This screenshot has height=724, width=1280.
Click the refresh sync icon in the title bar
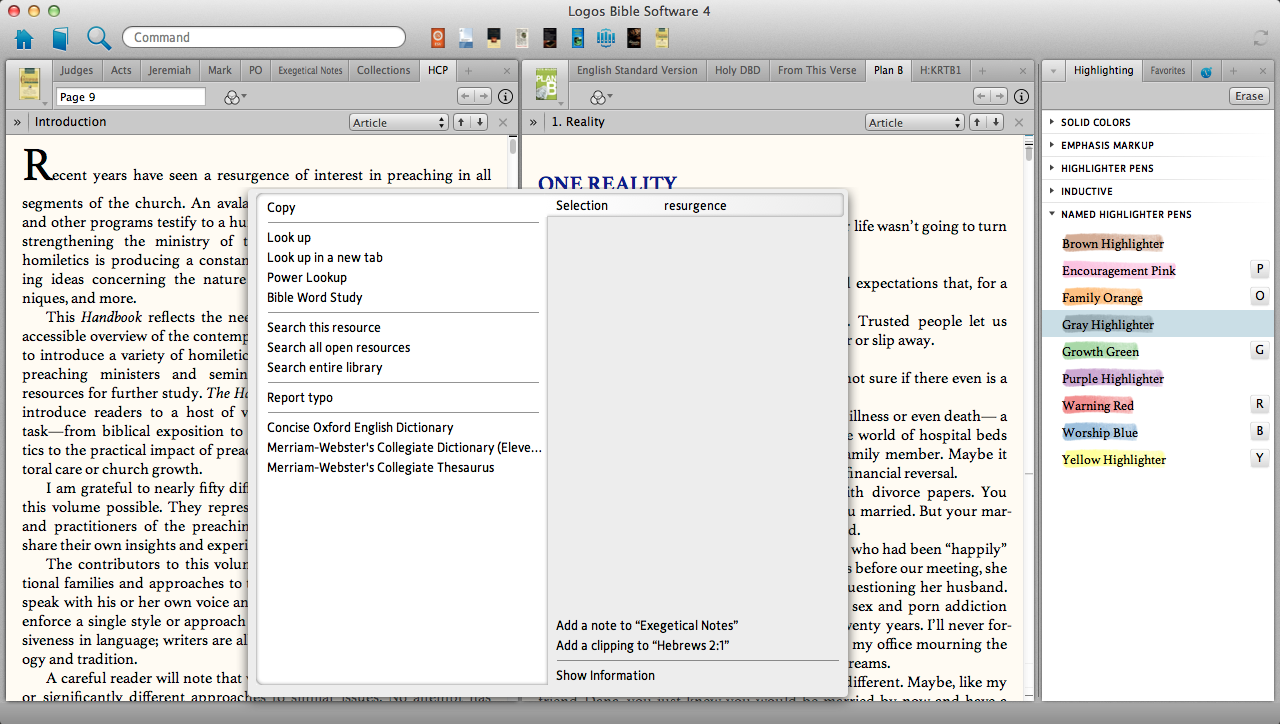click(1261, 38)
